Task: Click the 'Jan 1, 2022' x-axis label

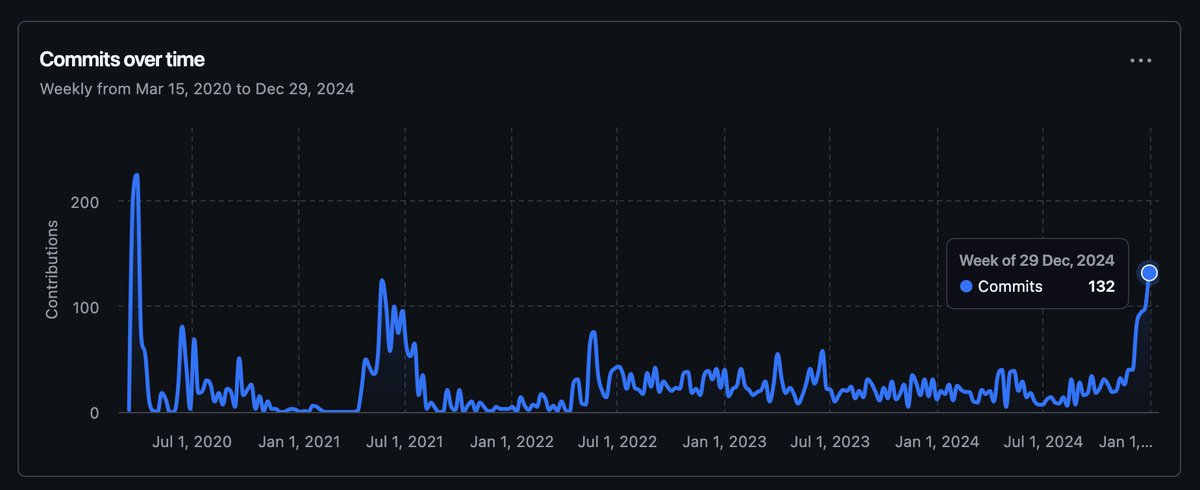Action: [x=511, y=441]
